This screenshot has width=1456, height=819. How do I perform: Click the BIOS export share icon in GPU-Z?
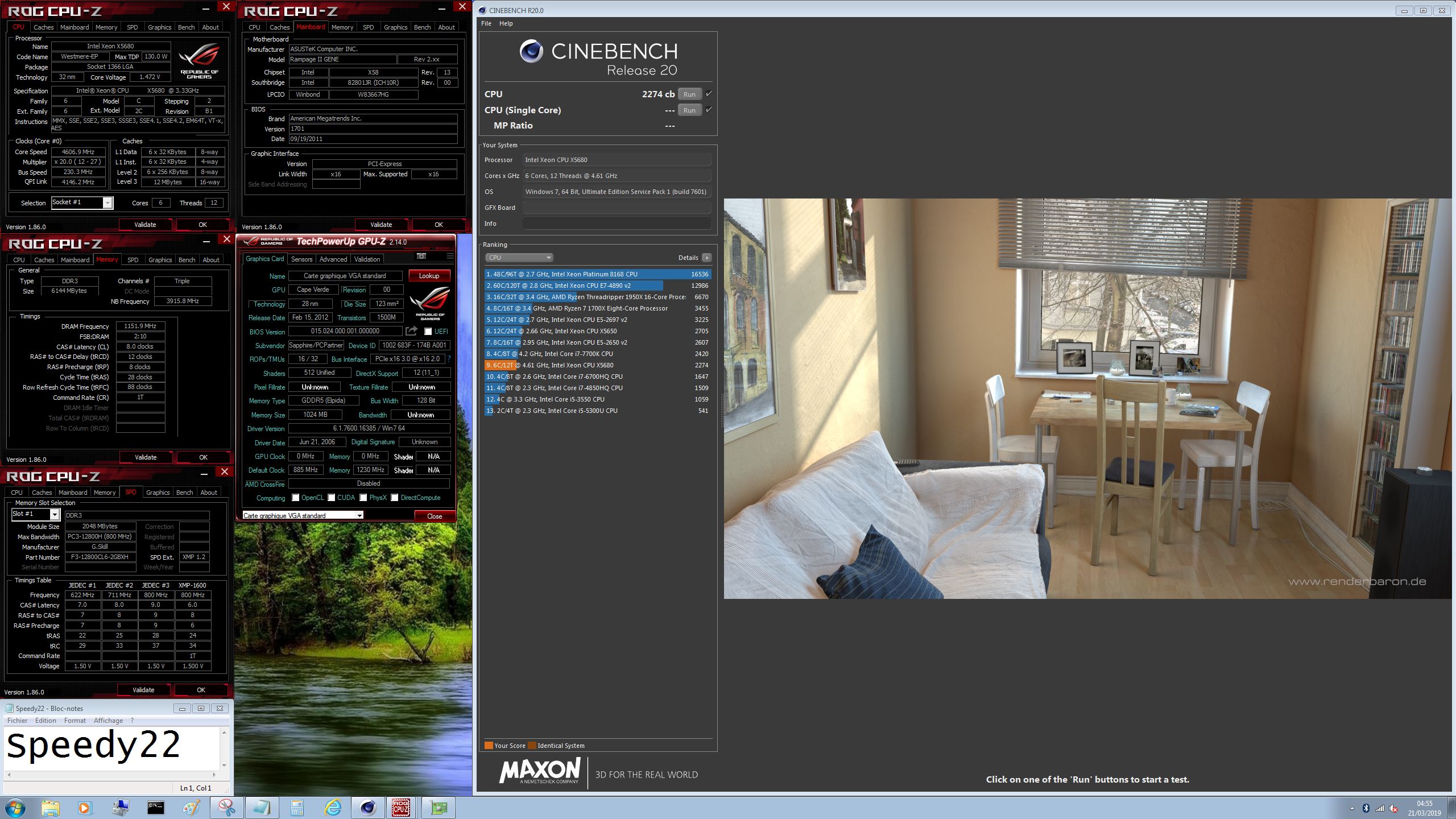pos(411,331)
